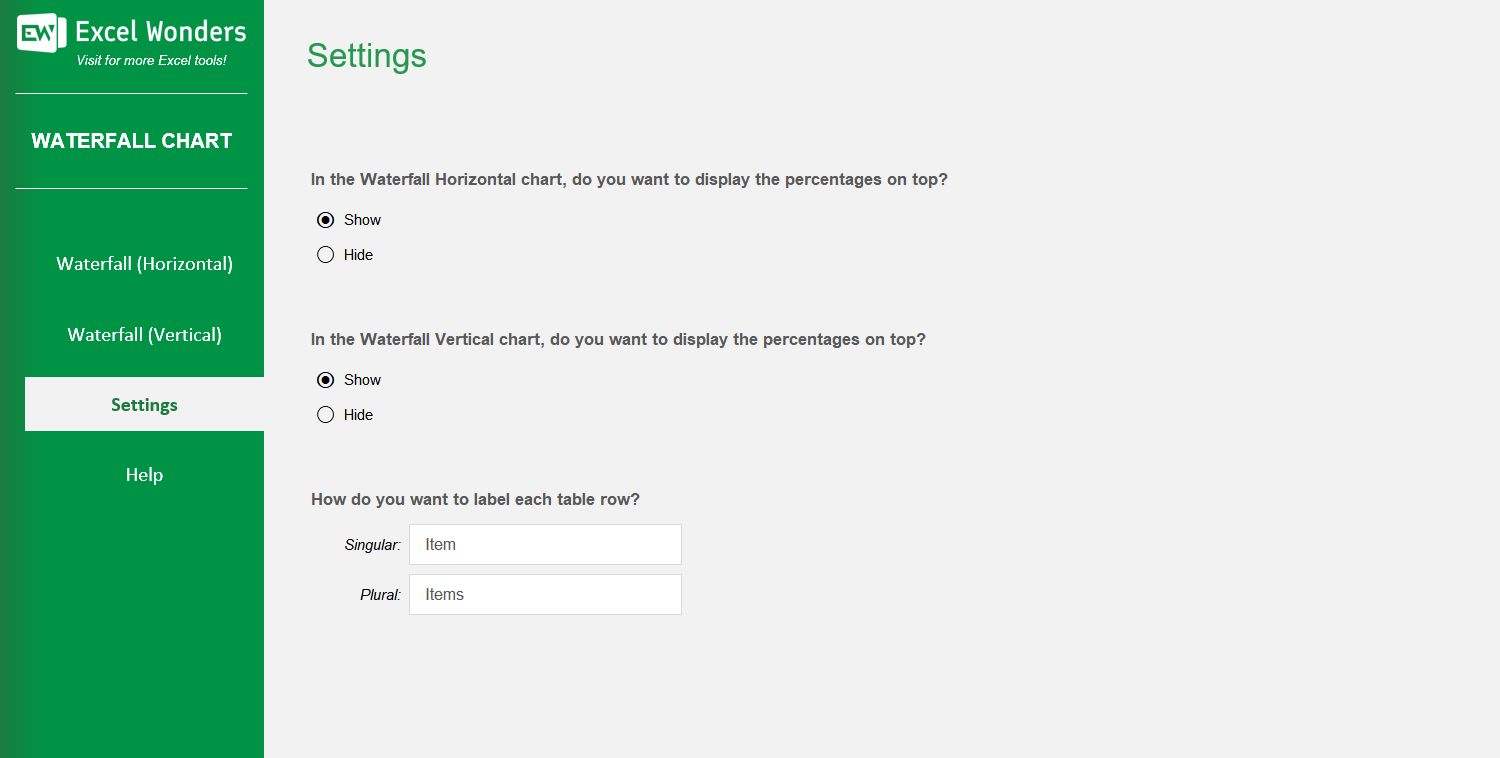The image size is (1500, 758).
Task: Open the 'Visit for more Excel tools!' link
Action: (x=151, y=61)
